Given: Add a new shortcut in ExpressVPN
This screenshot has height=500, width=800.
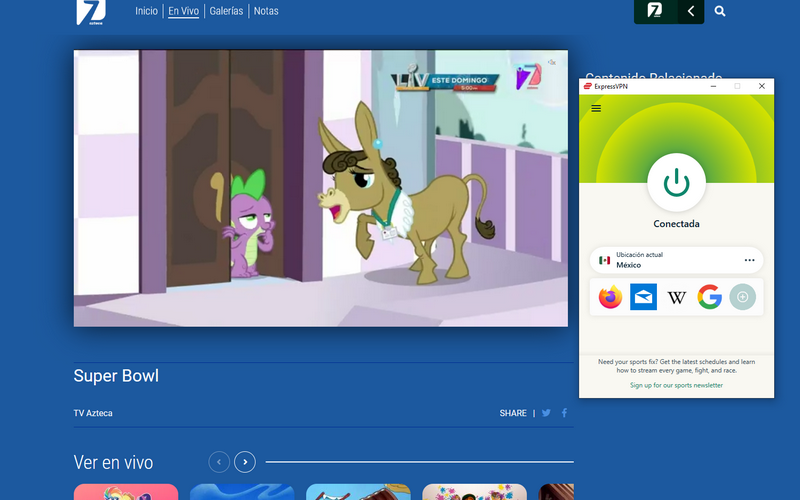Looking at the screenshot, I should [x=743, y=297].
